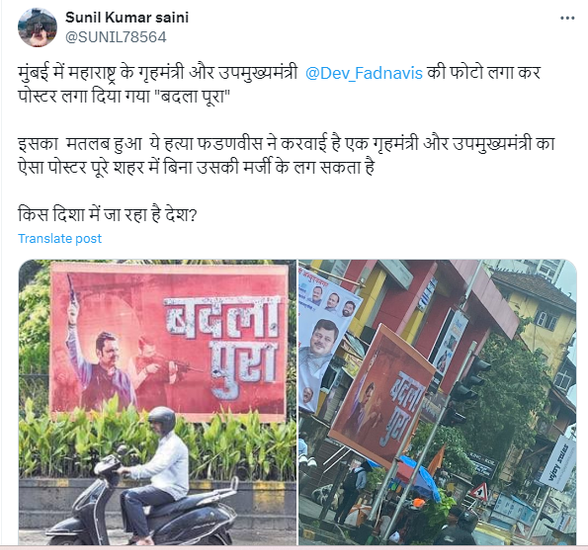Click Translate post

(60, 238)
